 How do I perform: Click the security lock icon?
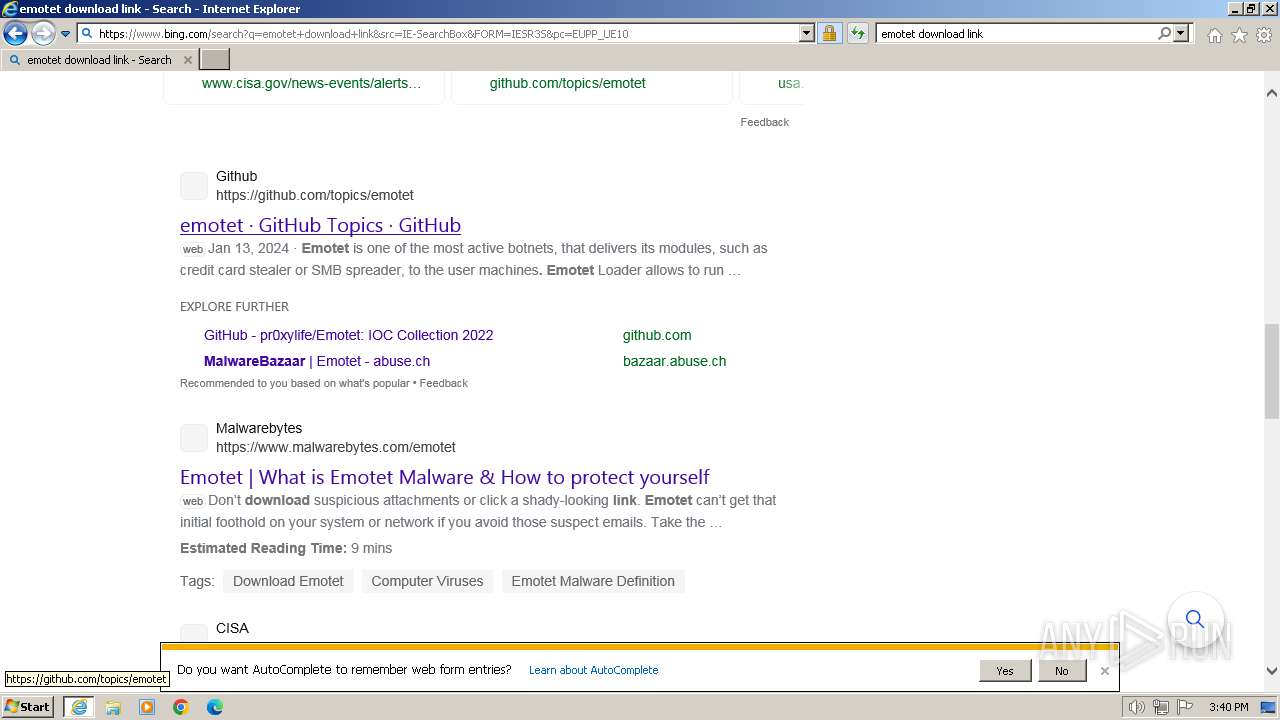[829, 34]
